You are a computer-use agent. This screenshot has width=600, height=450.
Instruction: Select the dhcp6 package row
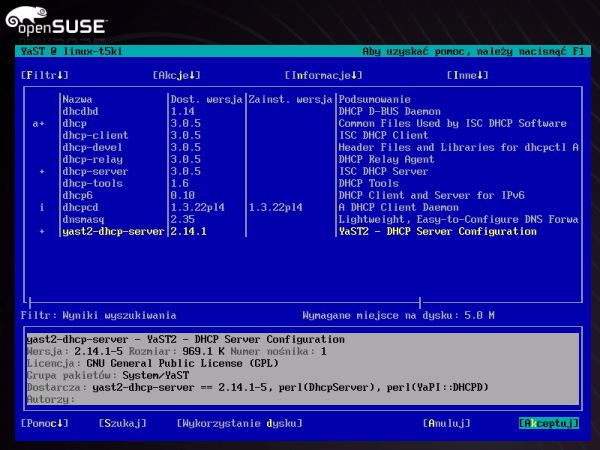pos(302,196)
